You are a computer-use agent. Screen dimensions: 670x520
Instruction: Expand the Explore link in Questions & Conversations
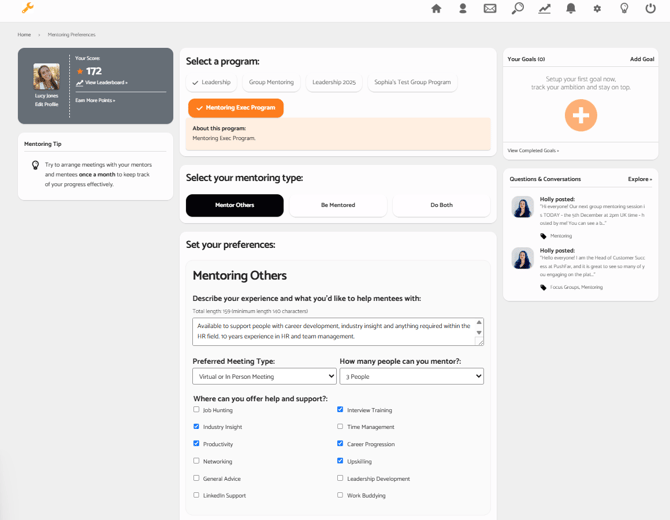click(640, 179)
